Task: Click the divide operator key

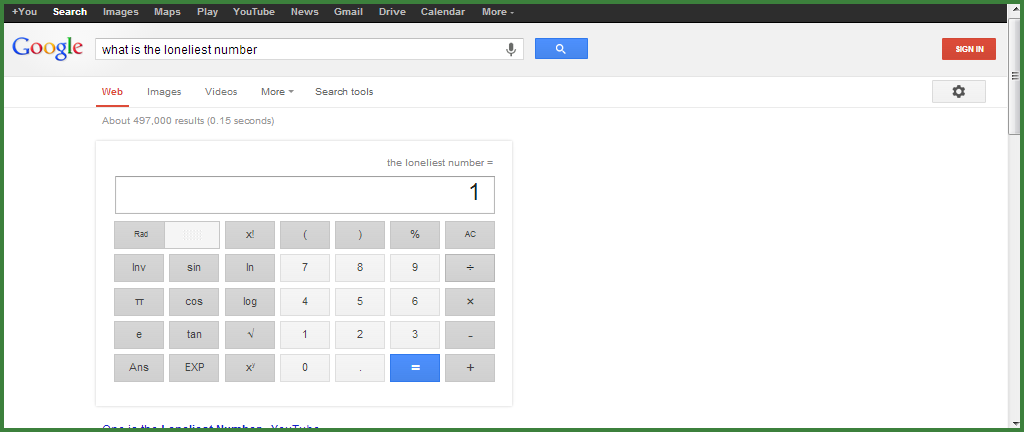Action: 470,268
